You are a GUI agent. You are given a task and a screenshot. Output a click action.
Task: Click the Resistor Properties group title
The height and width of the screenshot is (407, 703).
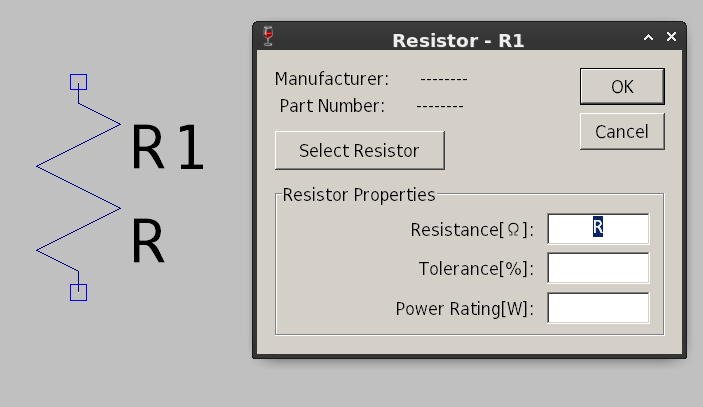[359, 195]
